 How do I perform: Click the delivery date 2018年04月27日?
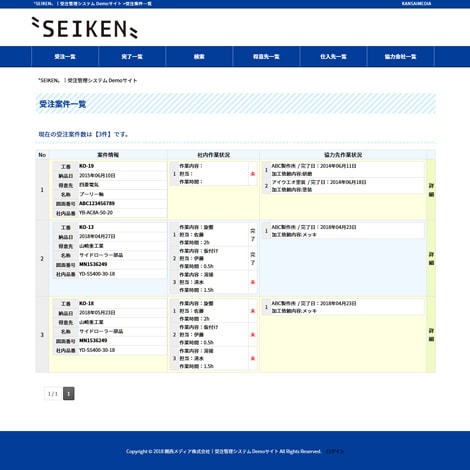coord(97,236)
